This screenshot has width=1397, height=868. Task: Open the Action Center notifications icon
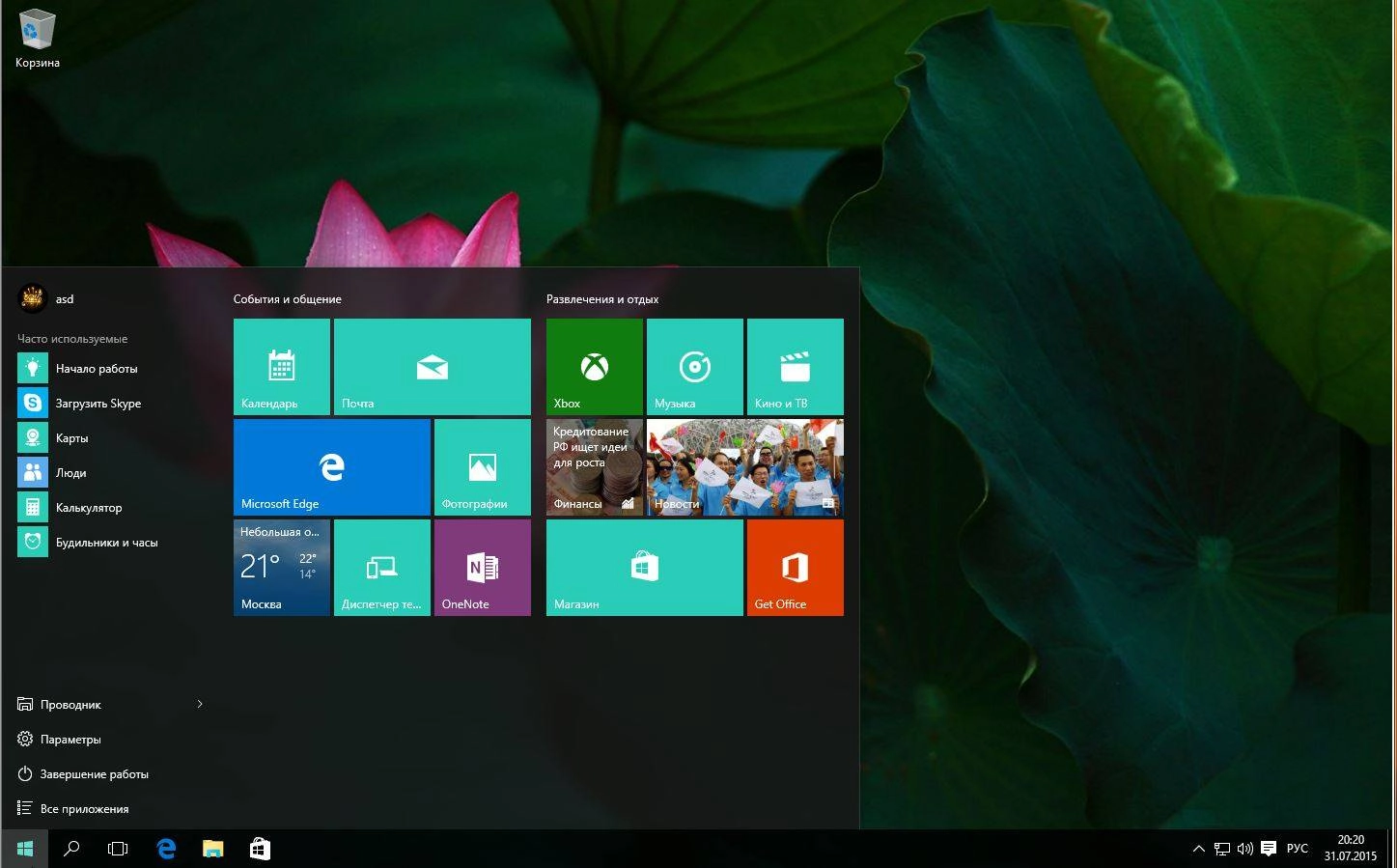coord(1269,849)
